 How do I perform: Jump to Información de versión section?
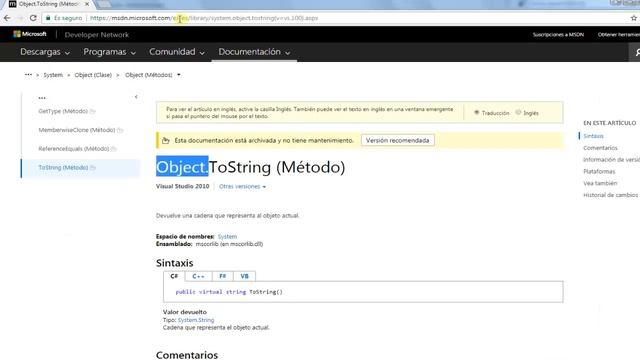click(611, 160)
